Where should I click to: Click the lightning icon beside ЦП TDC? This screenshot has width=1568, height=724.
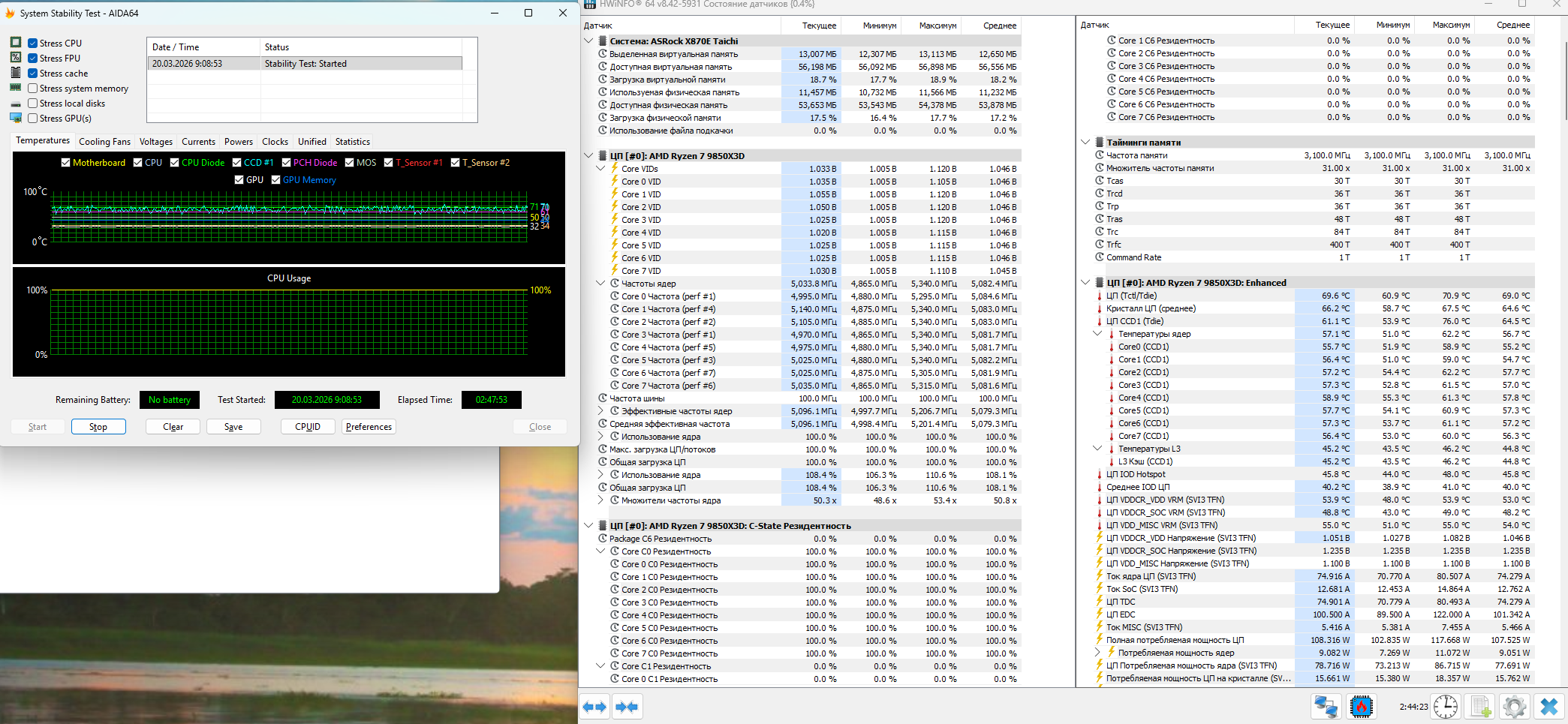click(x=1099, y=602)
